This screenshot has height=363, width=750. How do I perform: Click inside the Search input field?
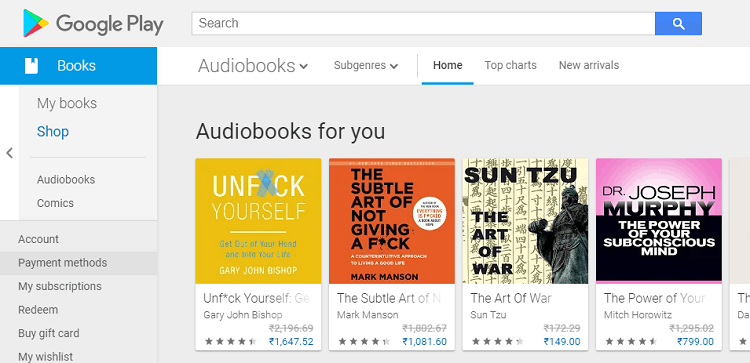(x=423, y=23)
